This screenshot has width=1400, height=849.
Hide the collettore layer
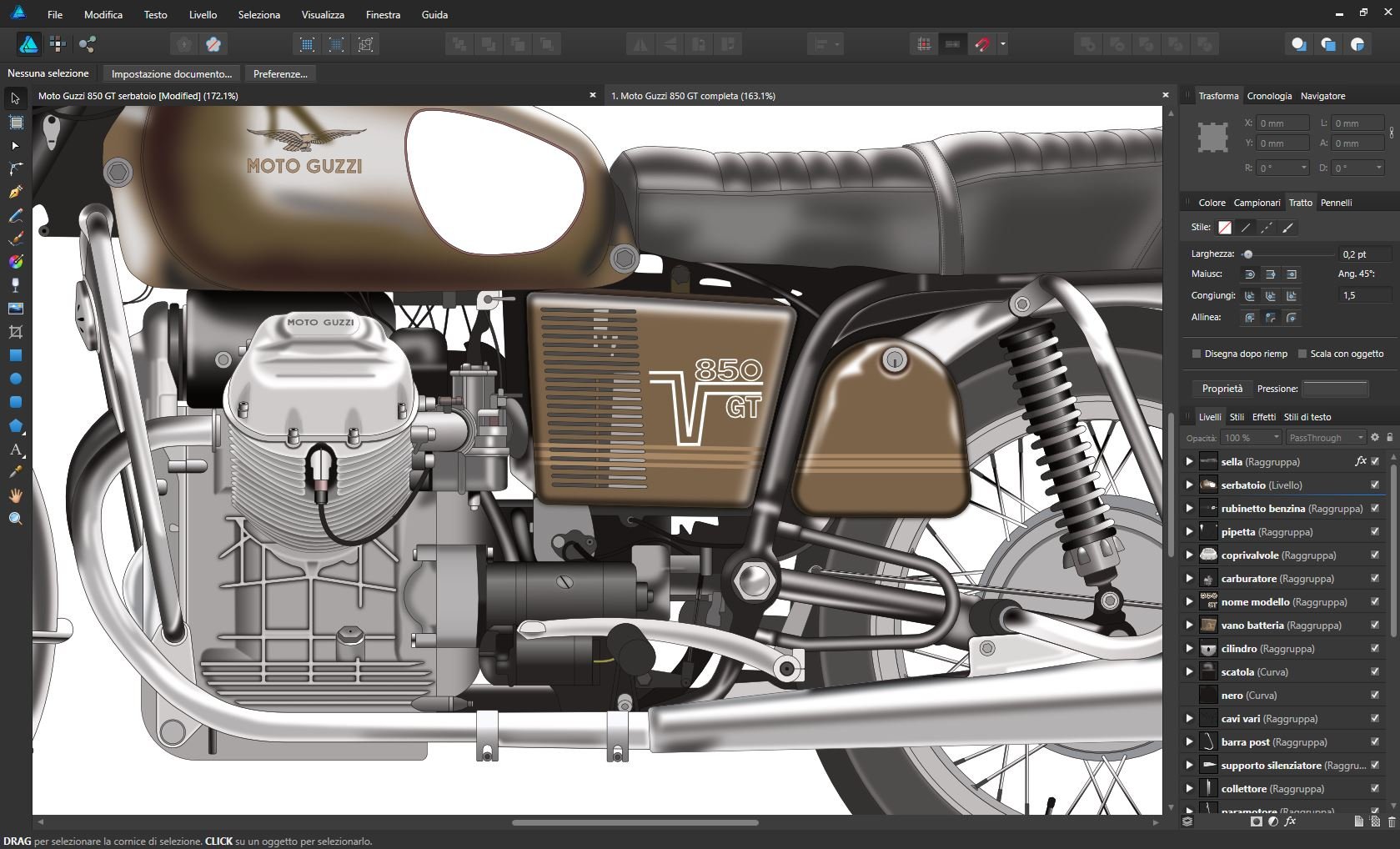(1375, 788)
